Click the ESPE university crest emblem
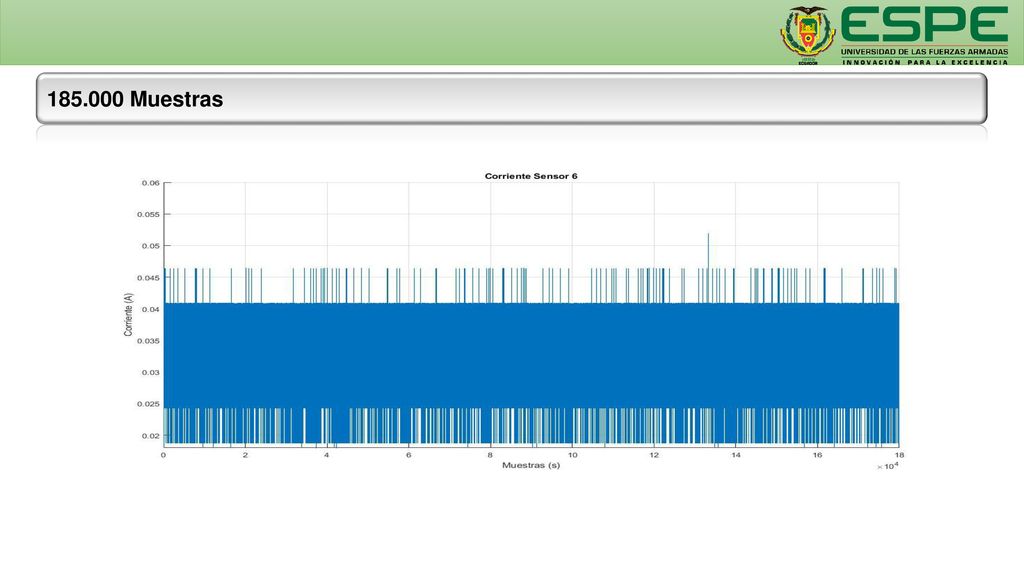Viewport: 1024px width, 576px height. point(808,35)
